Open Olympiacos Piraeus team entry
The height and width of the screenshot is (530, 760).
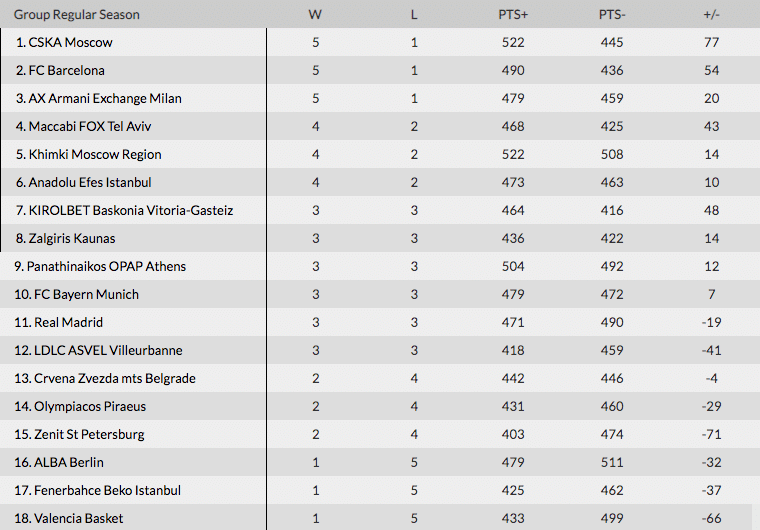pyautogui.click(x=90, y=406)
